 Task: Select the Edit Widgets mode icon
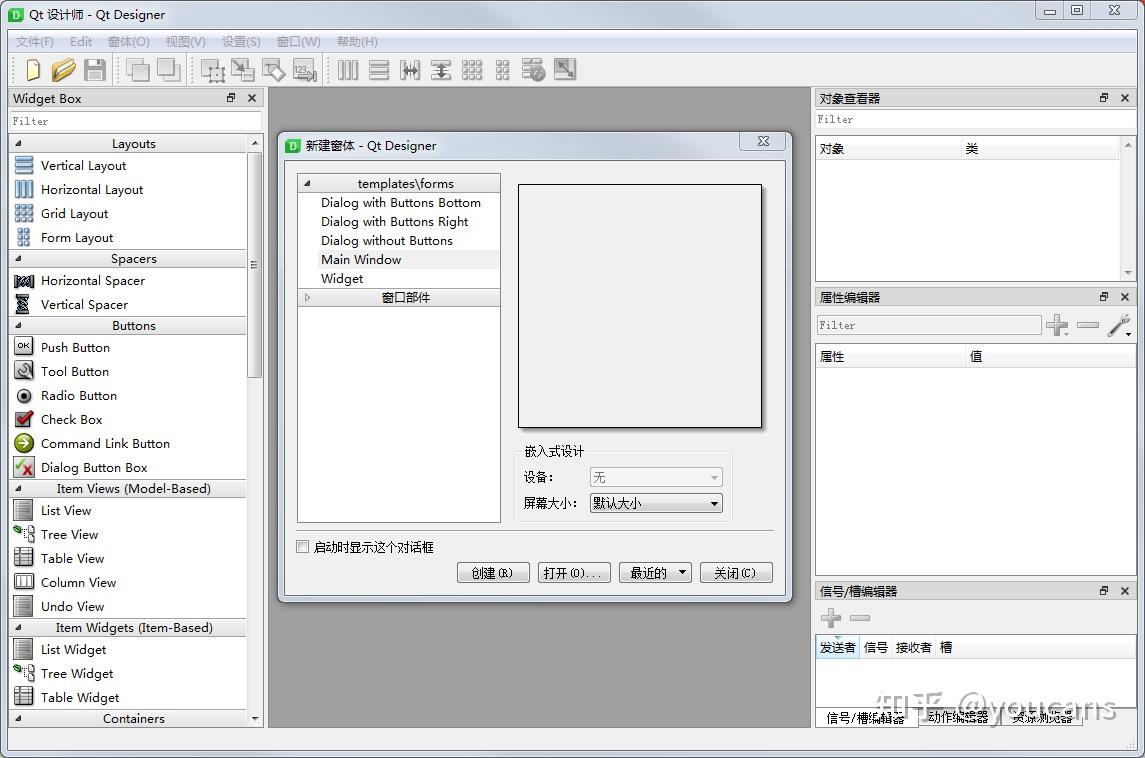pos(212,69)
